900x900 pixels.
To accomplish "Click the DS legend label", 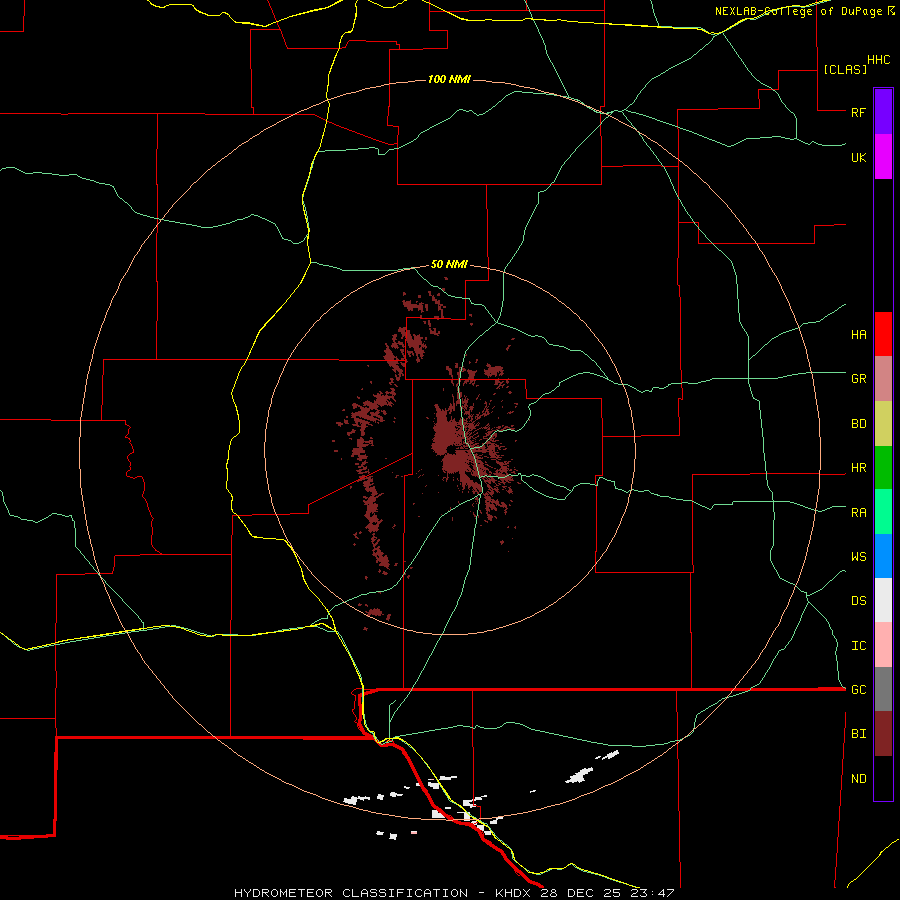I will click(858, 601).
